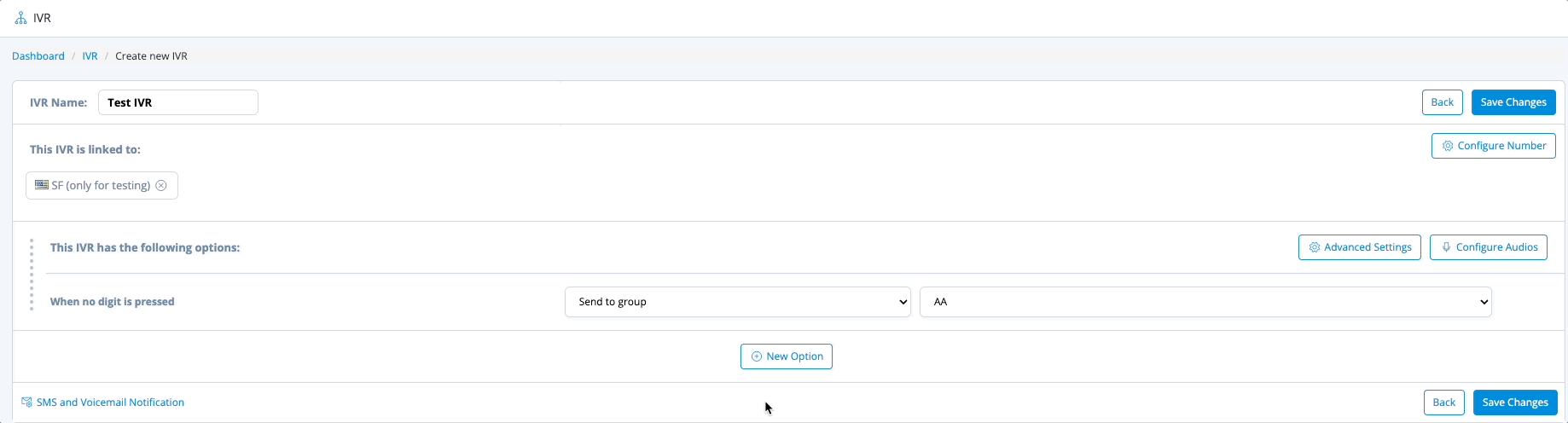
Task: Expand the AA group selection dropdown
Action: pos(1205,302)
